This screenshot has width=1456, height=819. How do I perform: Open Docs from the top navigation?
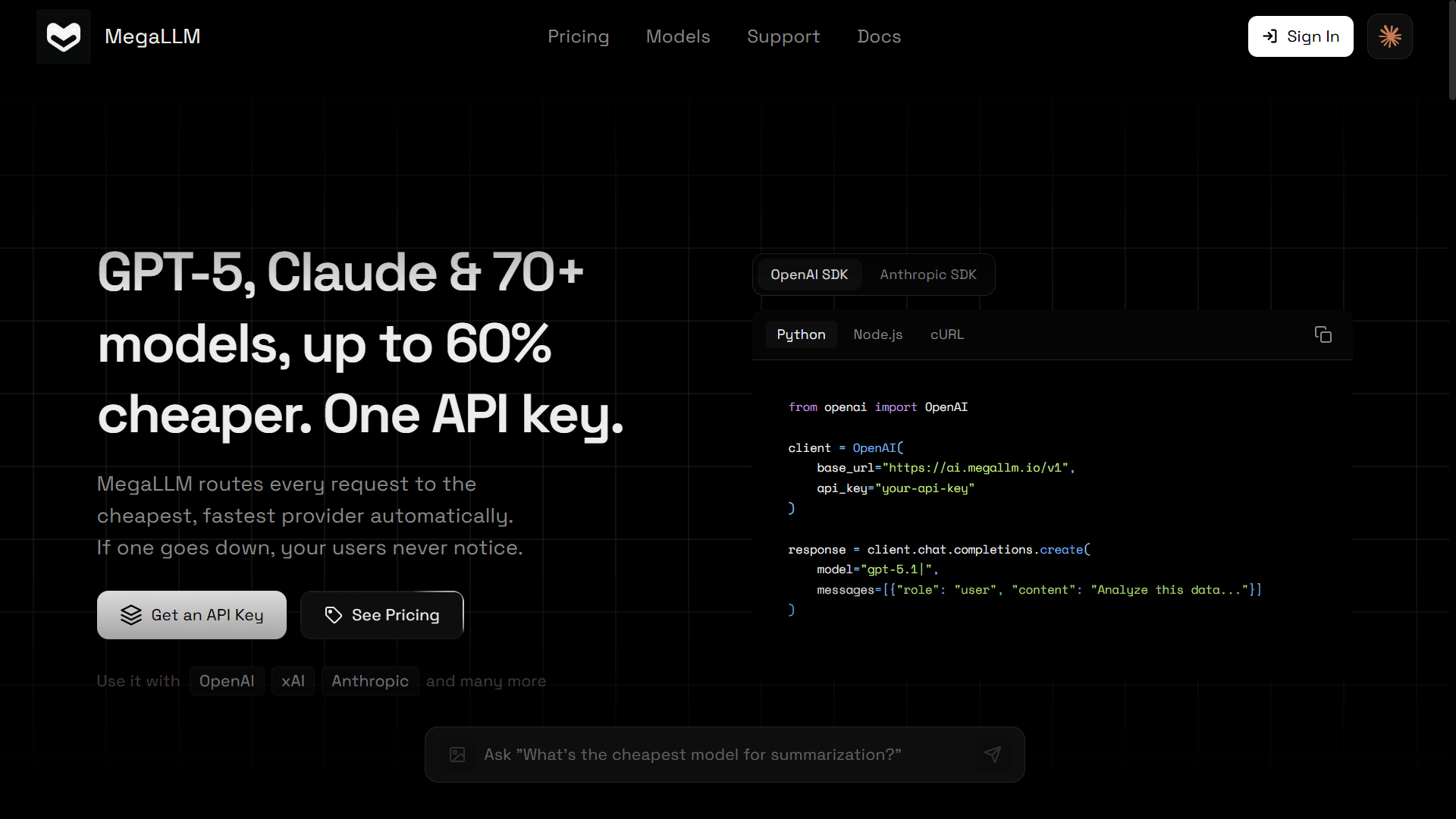coord(879,36)
